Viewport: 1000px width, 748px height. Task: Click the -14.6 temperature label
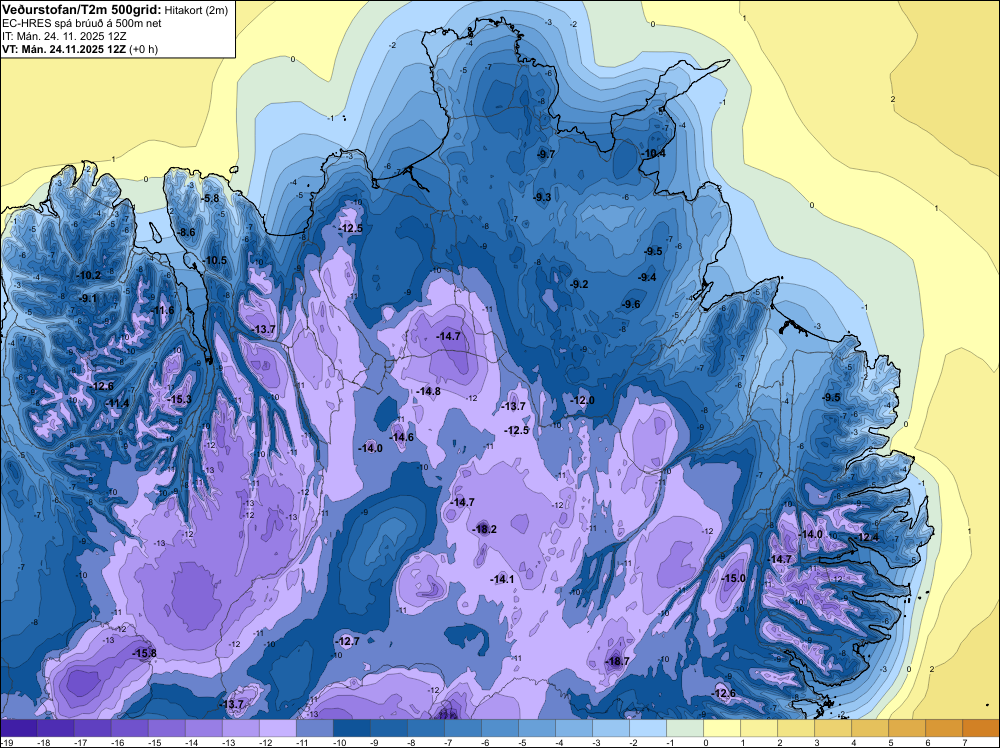[x=402, y=437]
